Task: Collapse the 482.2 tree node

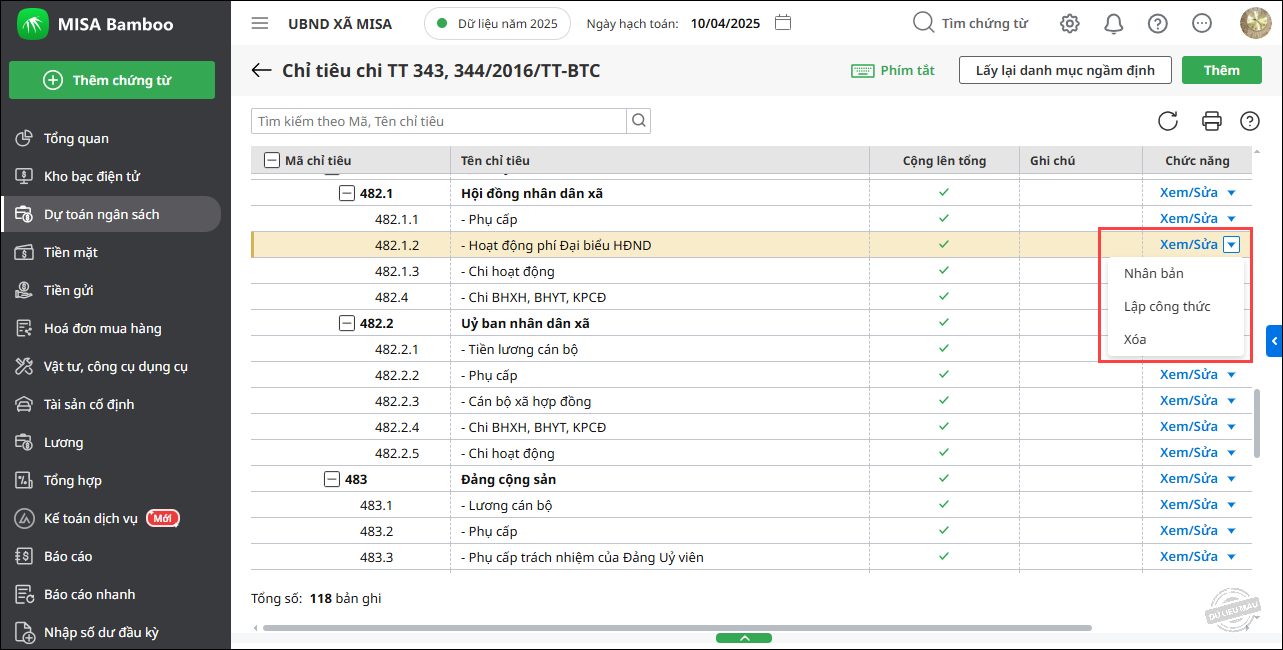Action: coord(347,323)
